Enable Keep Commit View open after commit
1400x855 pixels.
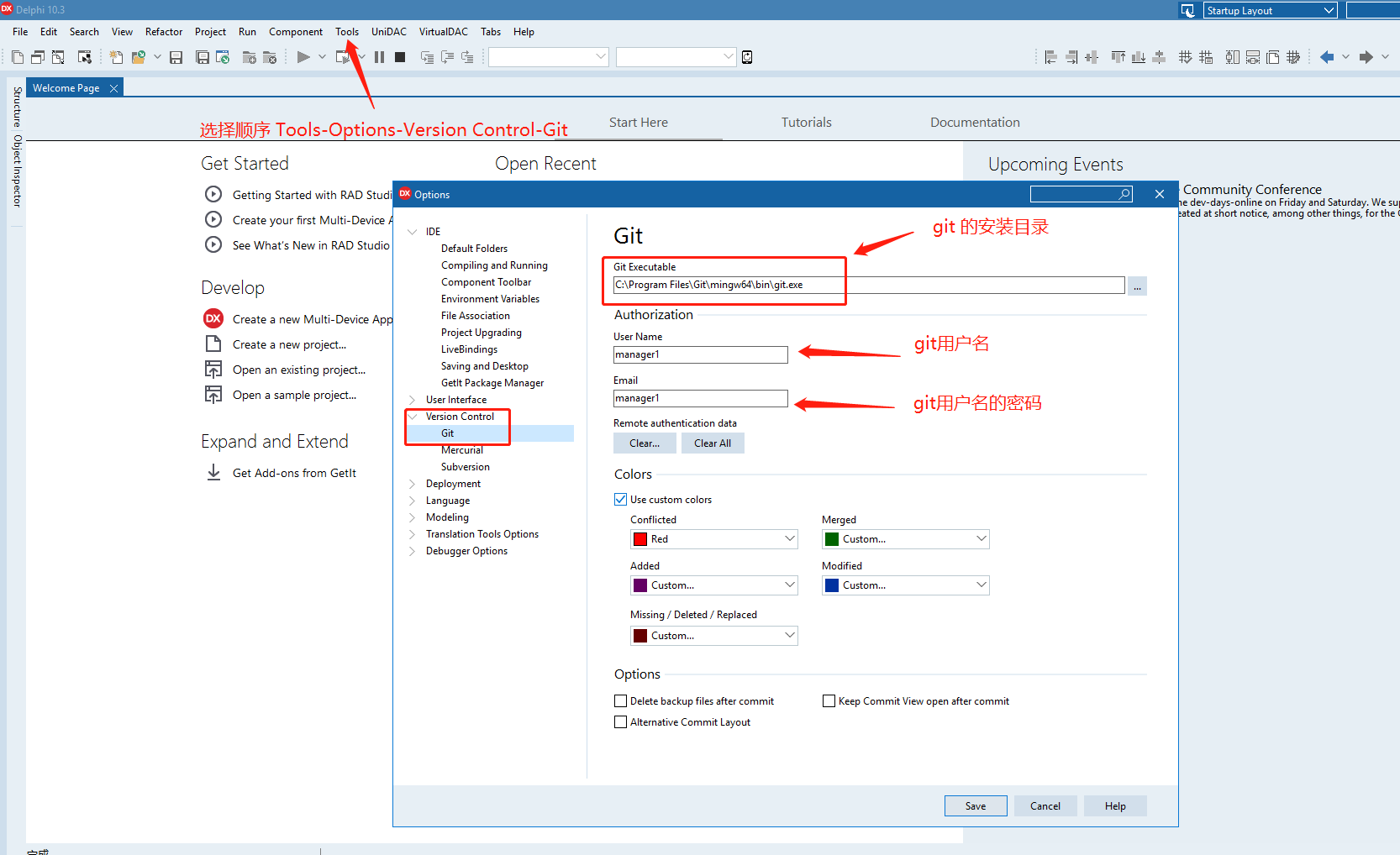coord(829,700)
